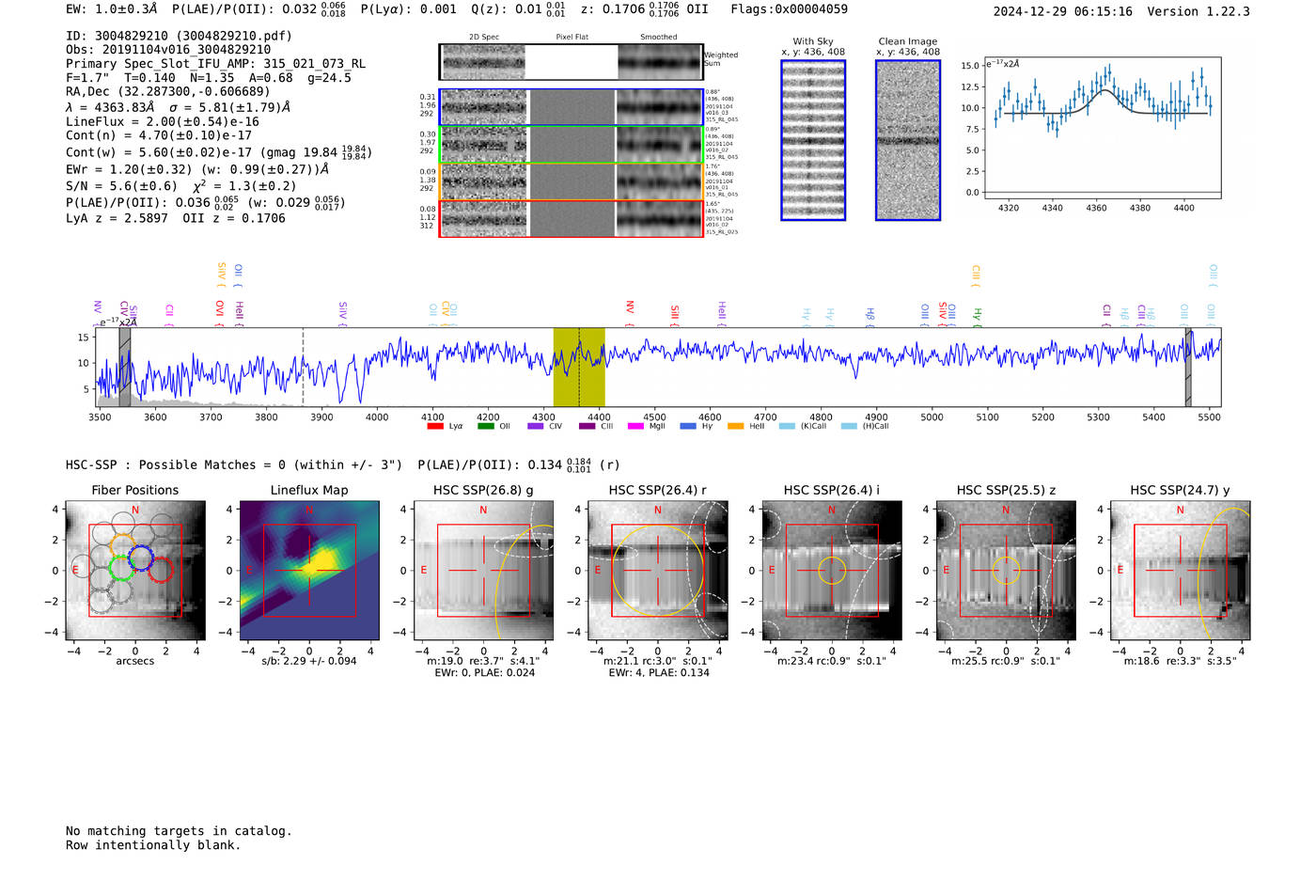This screenshot has height=896, width=1316.
Task: Click the green dashed fiber circle
Action: [x=119, y=568]
